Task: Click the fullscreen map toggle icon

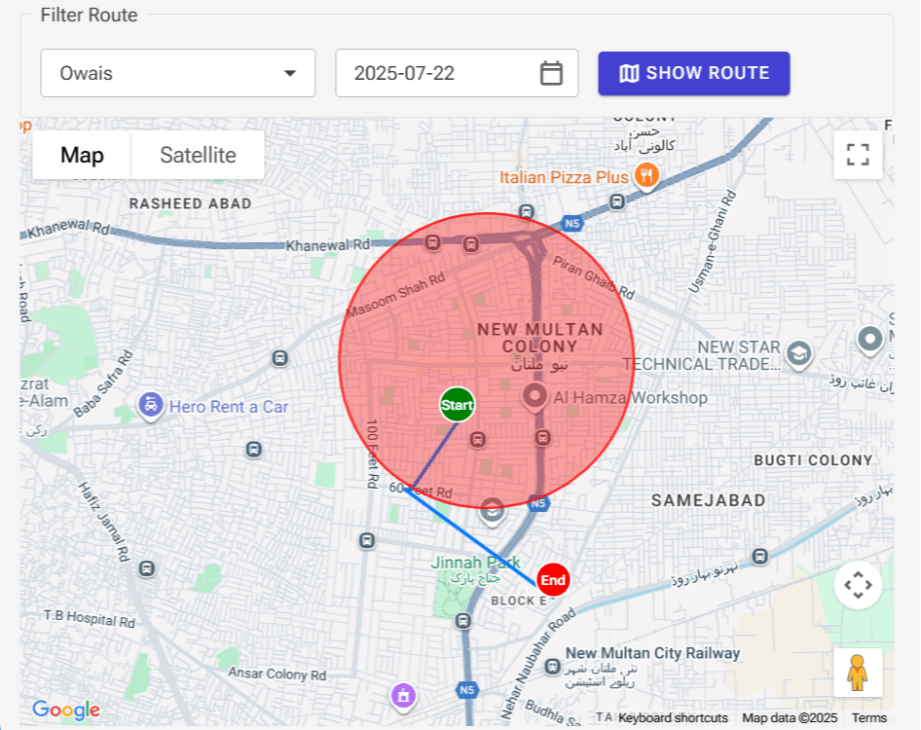Action: pyautogui.click(x=857, y=154)
